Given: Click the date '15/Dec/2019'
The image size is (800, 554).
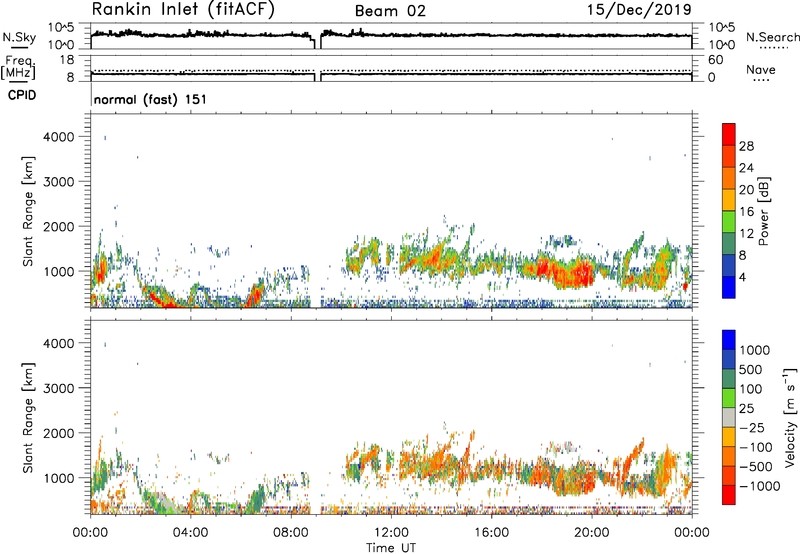Looking at the screenshot, I should pyautogui.click(x=639, y=9).
